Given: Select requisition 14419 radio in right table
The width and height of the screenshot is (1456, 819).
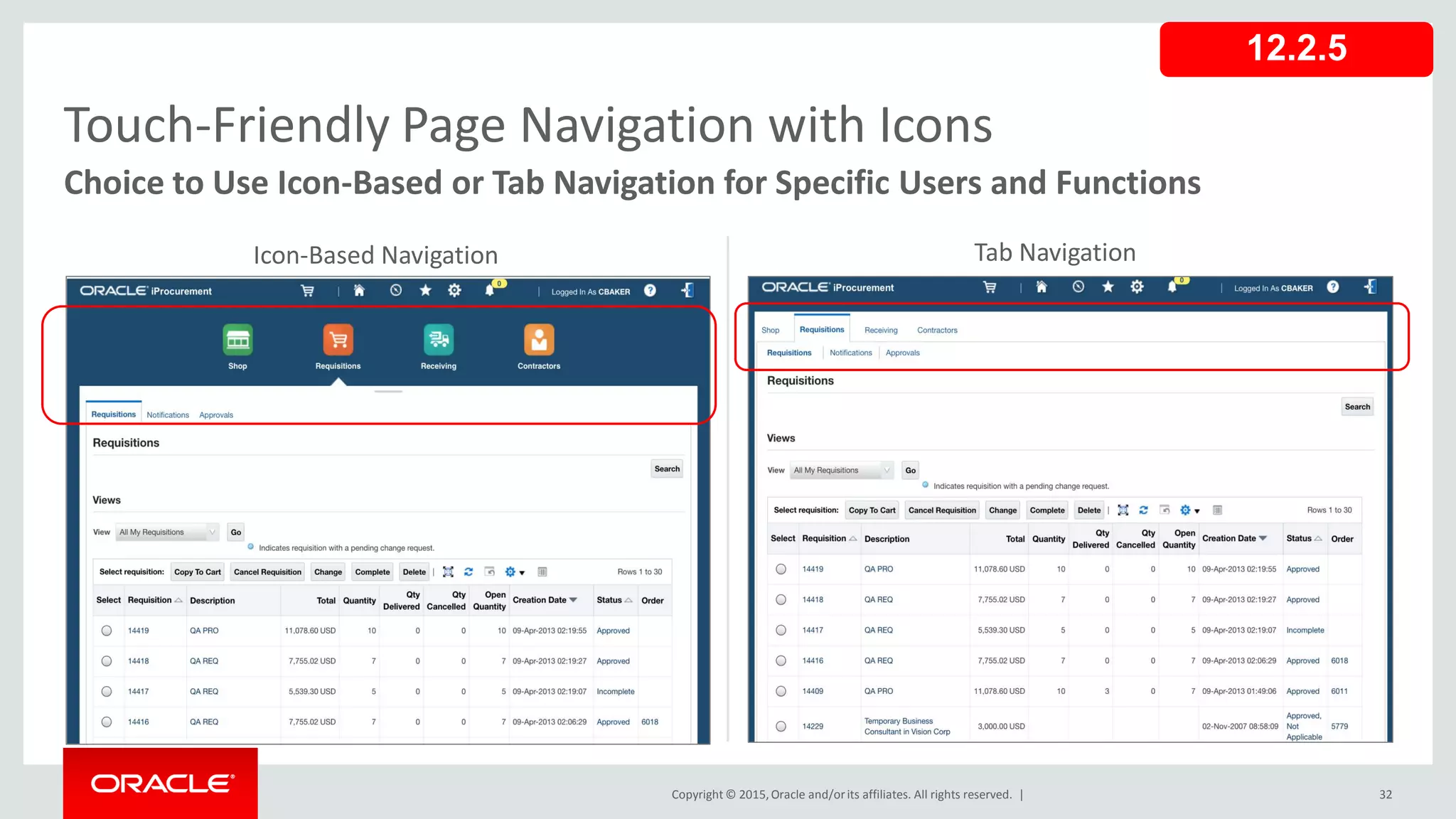Looking at the screenshot, I should click(x=781, y=569).
